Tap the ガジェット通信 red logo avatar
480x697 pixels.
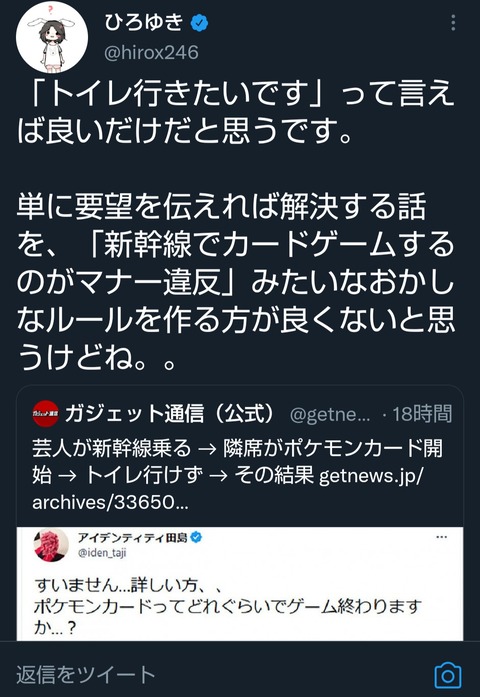(x=45, y=414)
